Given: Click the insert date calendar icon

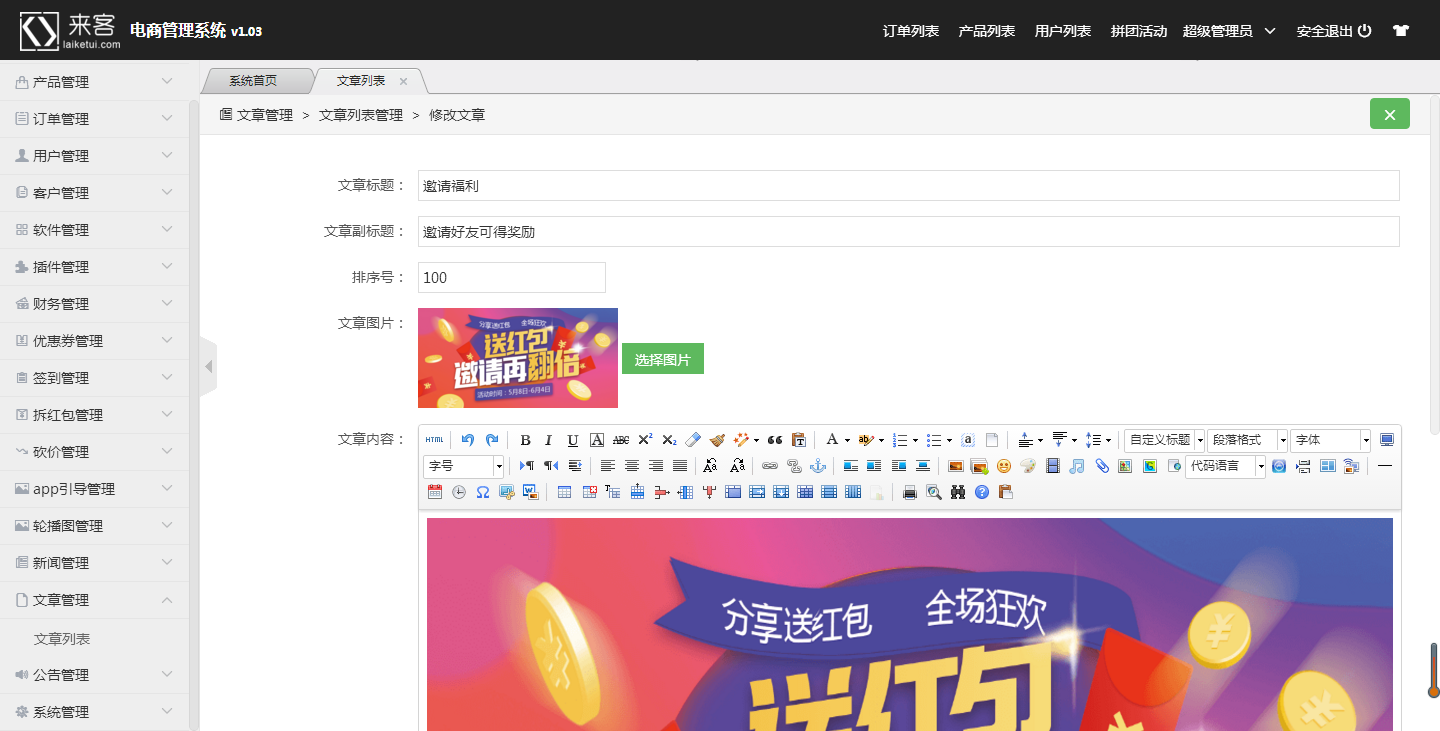Looking at the screenshot, I should 434,492.
